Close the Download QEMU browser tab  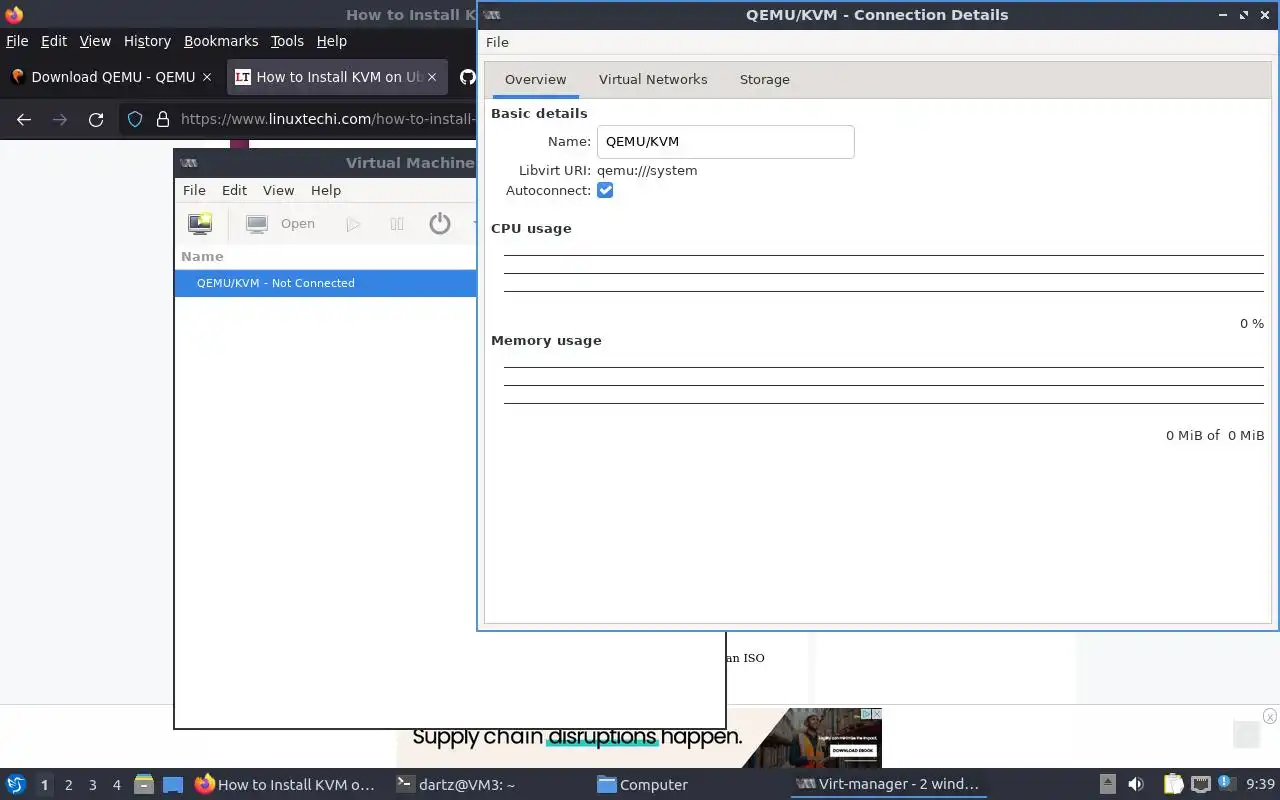point(207,77)
